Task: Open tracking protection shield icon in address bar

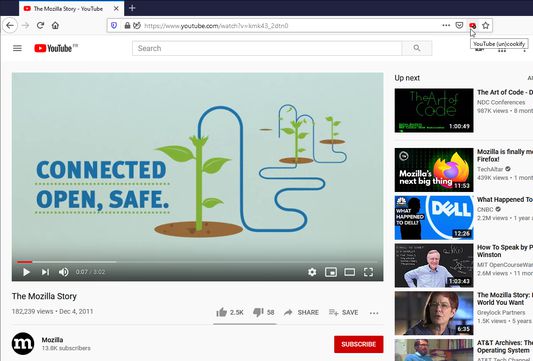Action: 114,25
